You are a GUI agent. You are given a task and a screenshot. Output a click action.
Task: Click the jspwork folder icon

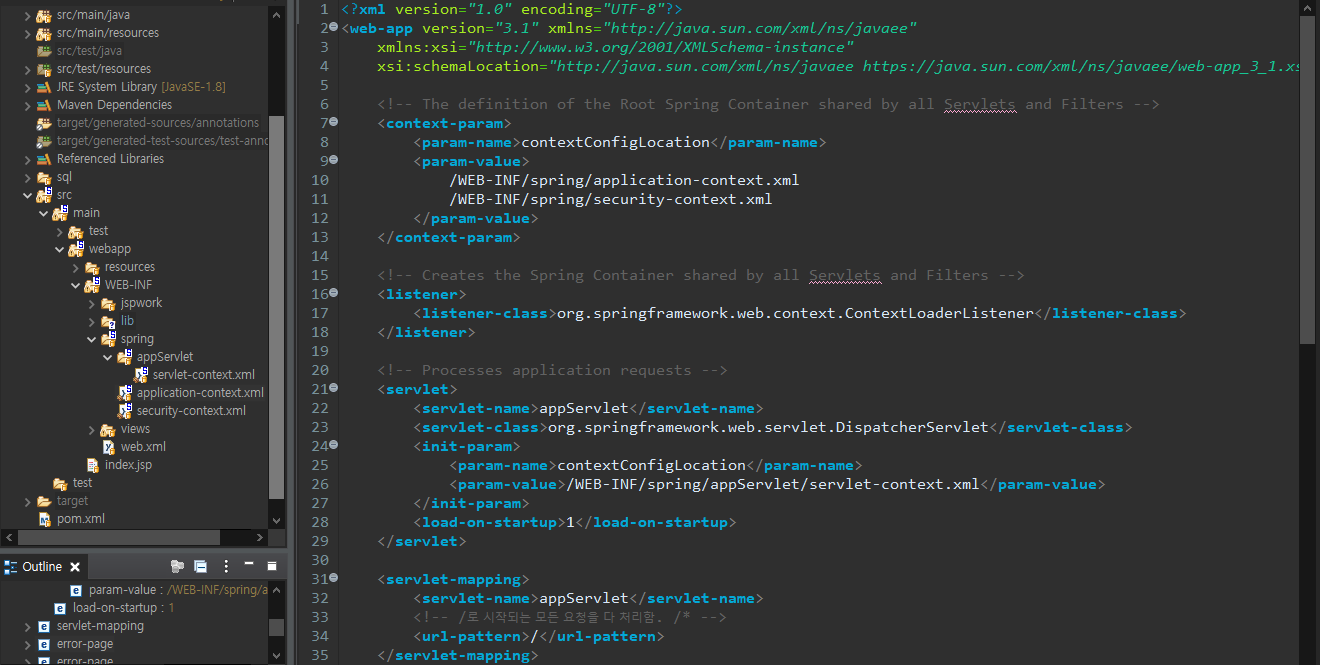108,302
